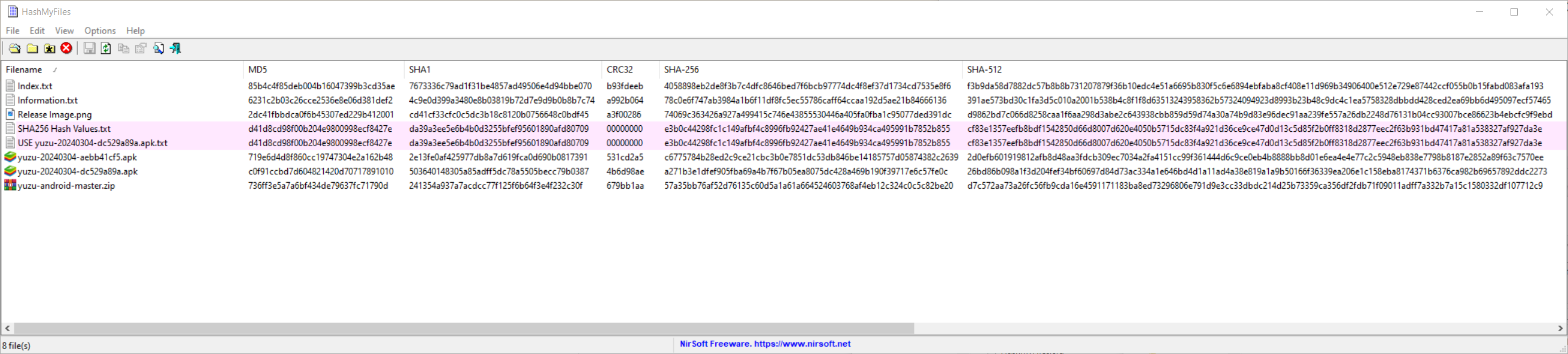This screenshot has height=354, width=1568.
Task: Select the yuzu-android-master.zip filename
Action: [x=66, y=185]
